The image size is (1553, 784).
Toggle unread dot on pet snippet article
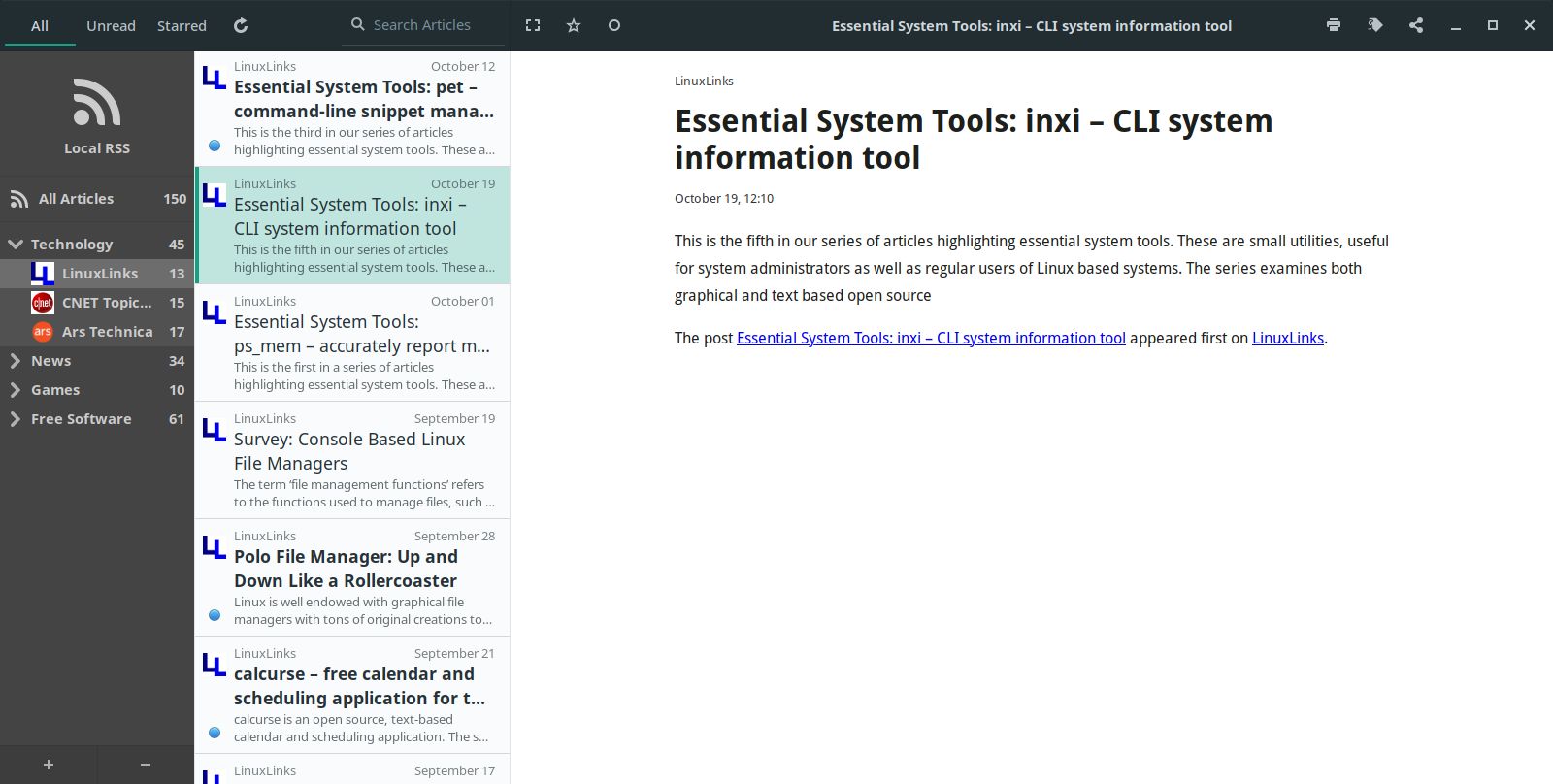coord(215,146)
